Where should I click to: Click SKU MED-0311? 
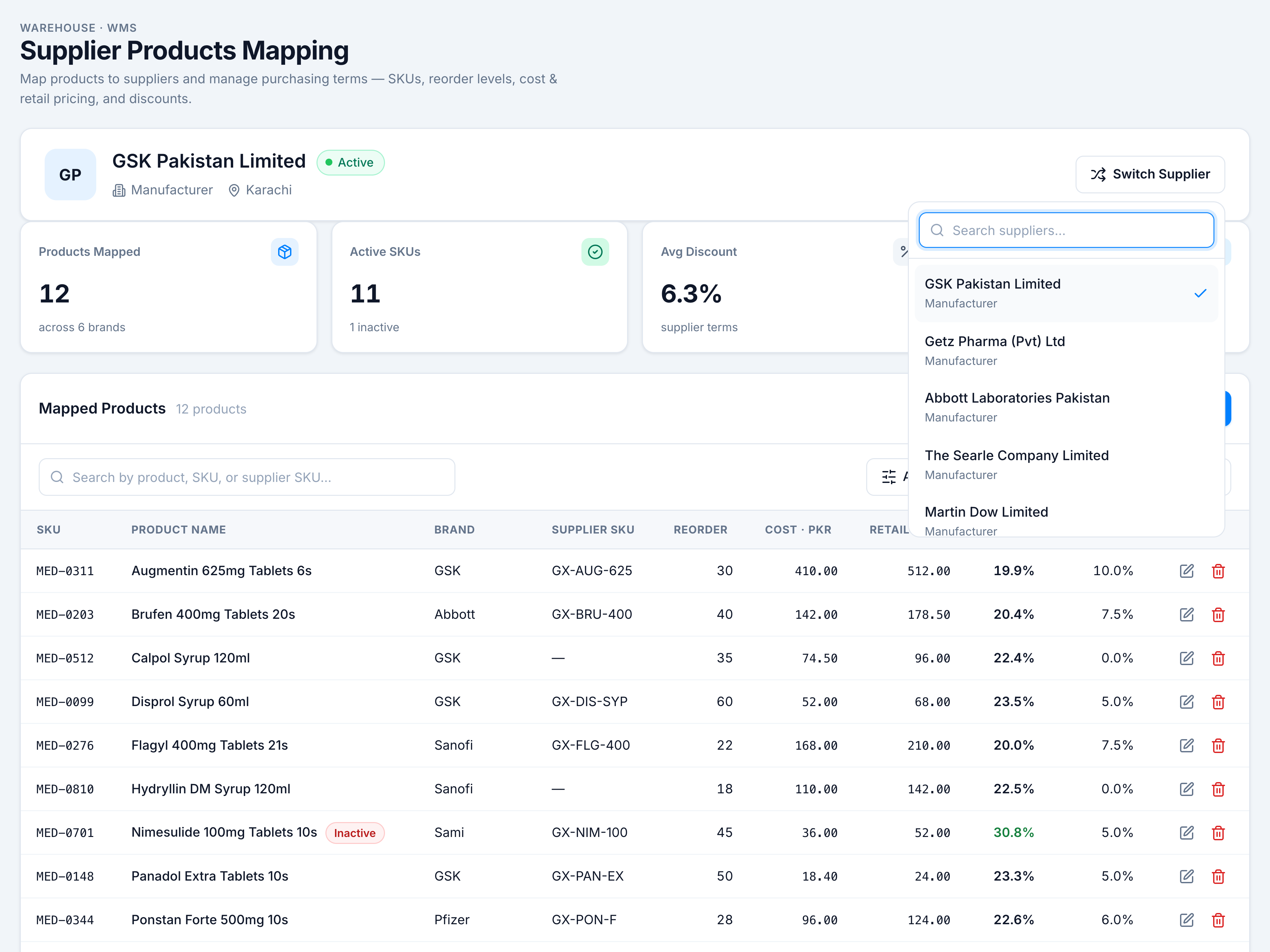[x=65, y=571]
